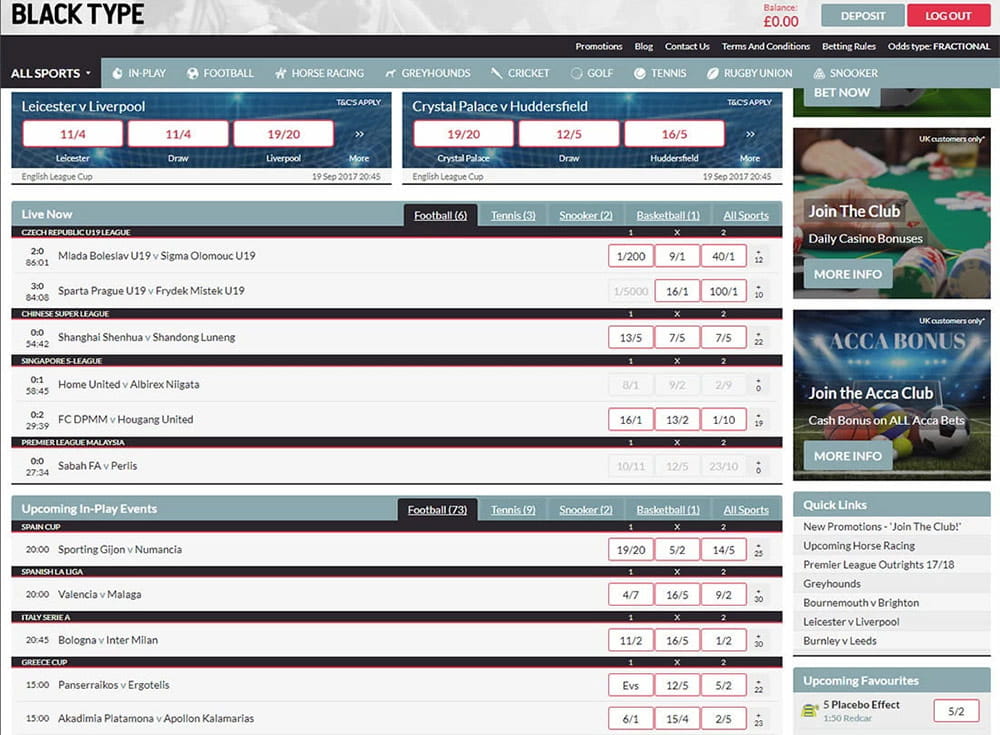Open the Promotions link

(598, 46)
